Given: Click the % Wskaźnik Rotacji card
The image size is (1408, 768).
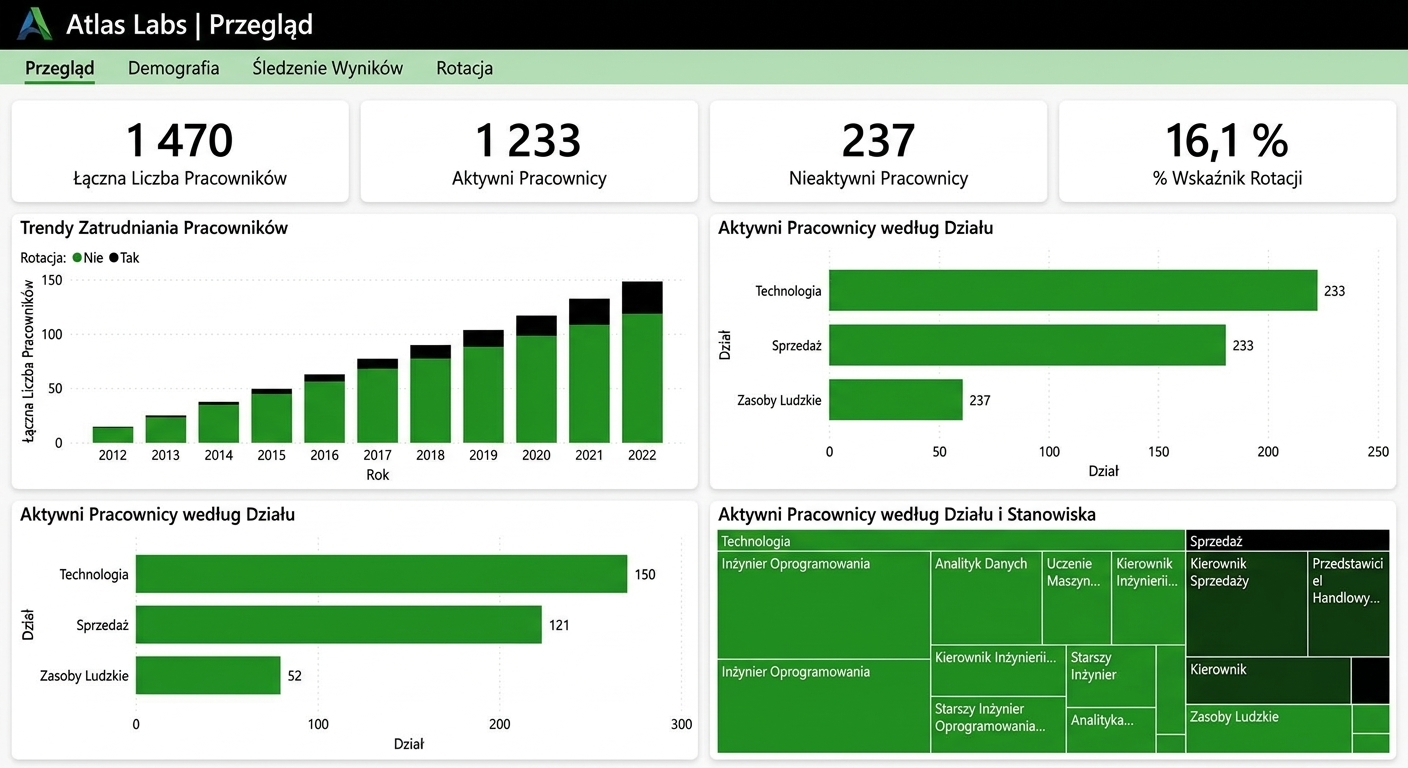Looking at the screenshot, I should click(x=1227, y=152).
